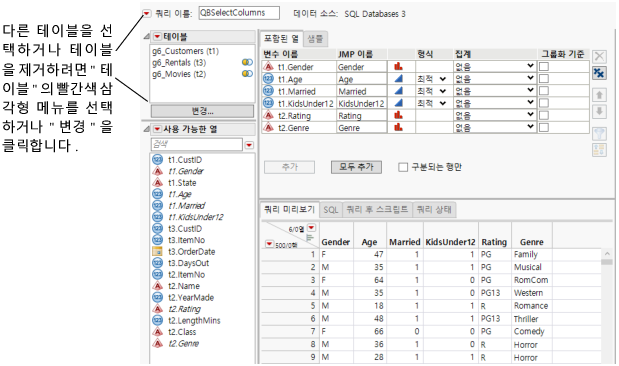This screenshot has height=366, width=619.
Task: Click numeric icon of t2.ItemNo
Action: coord(158,274)
